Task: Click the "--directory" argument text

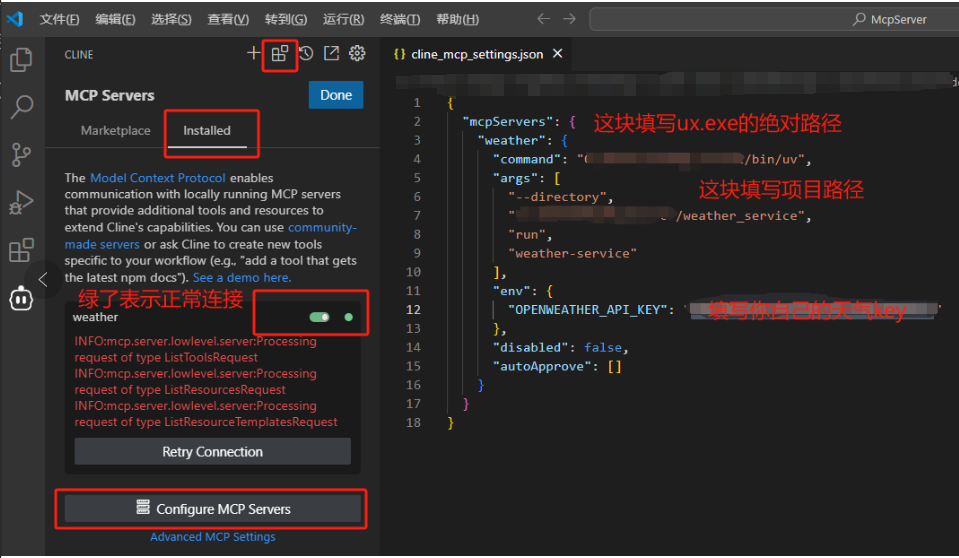Action: coord(557,197)
